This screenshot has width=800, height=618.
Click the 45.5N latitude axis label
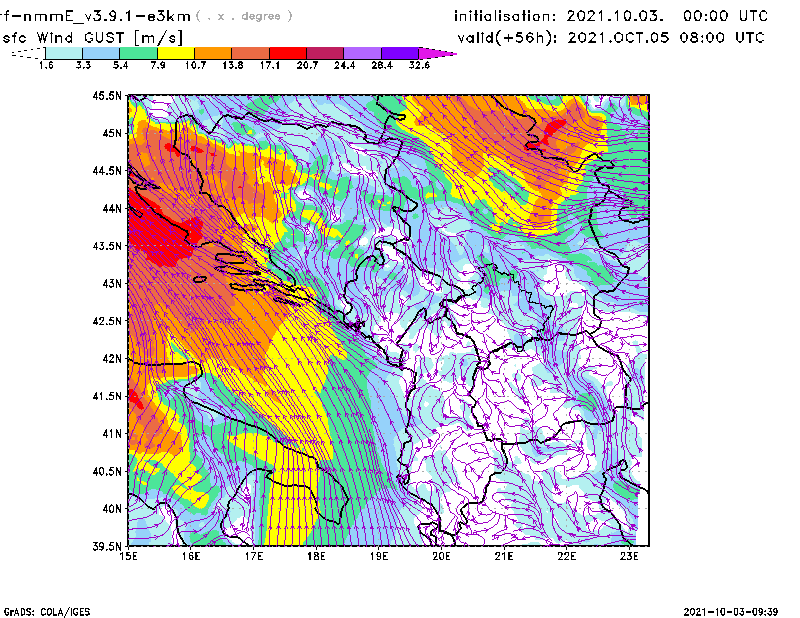pyautogui.click(x=107, y=96)
